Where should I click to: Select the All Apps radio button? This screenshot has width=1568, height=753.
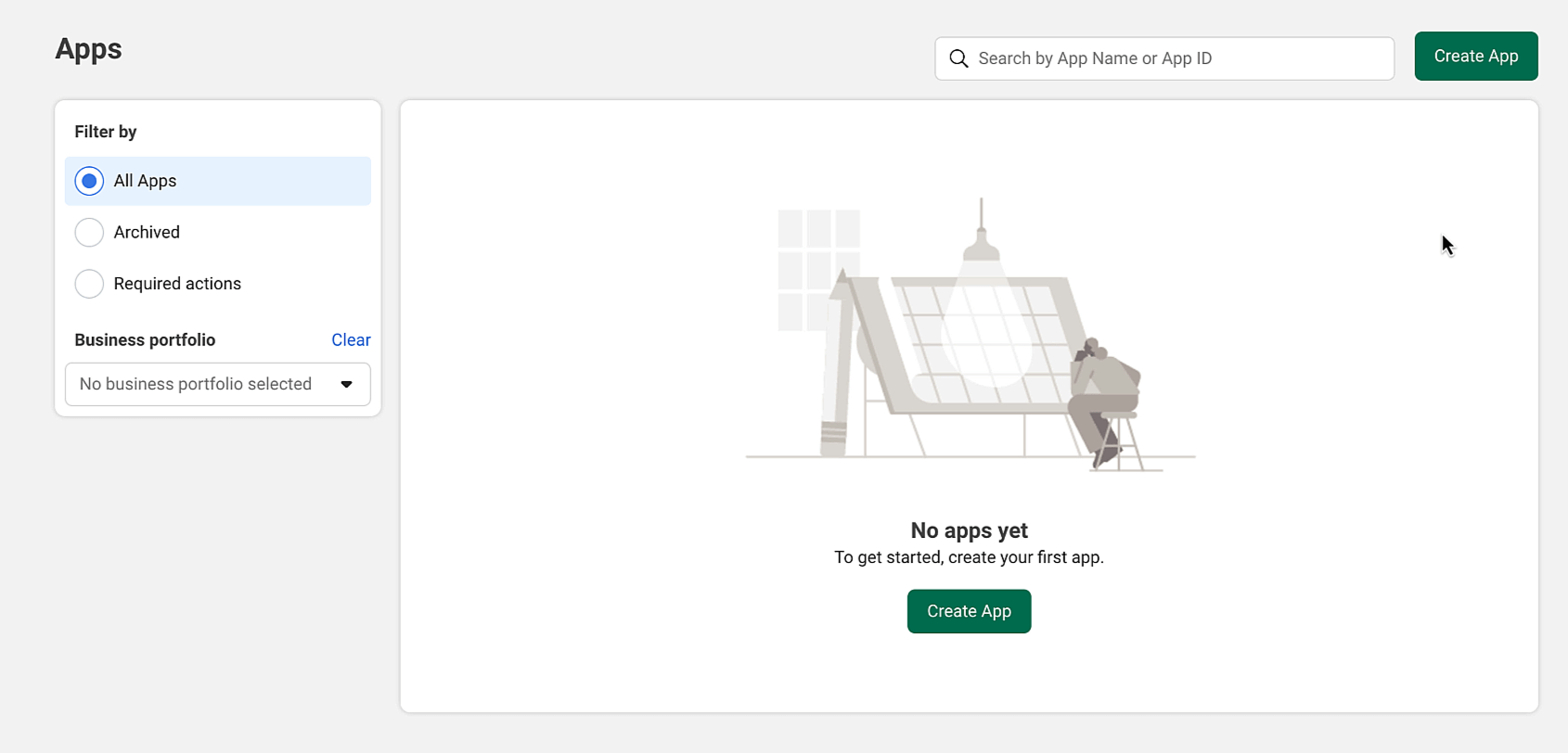89,181
